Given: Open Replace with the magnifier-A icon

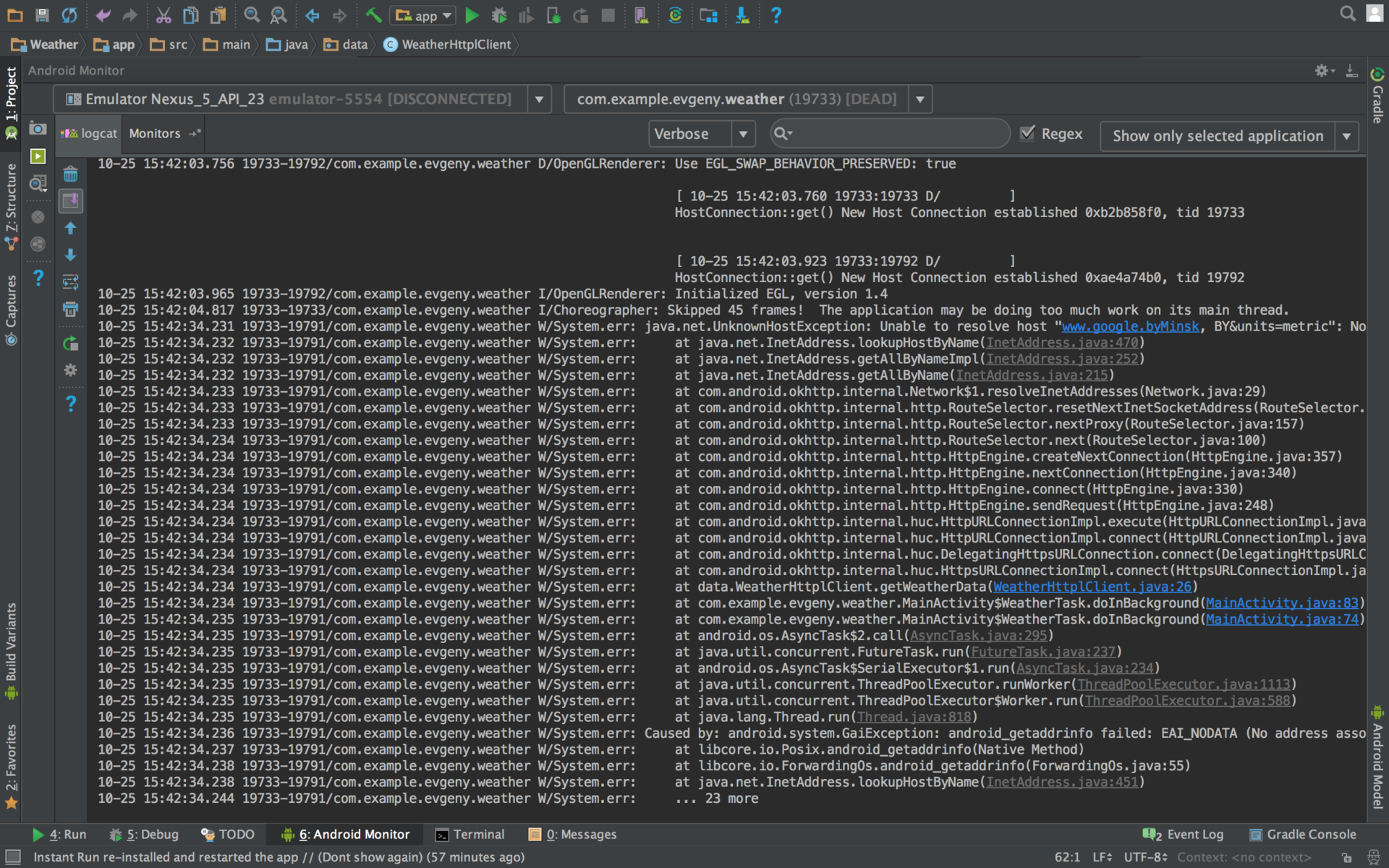Looking at the screenshot, I should (278, 15).
